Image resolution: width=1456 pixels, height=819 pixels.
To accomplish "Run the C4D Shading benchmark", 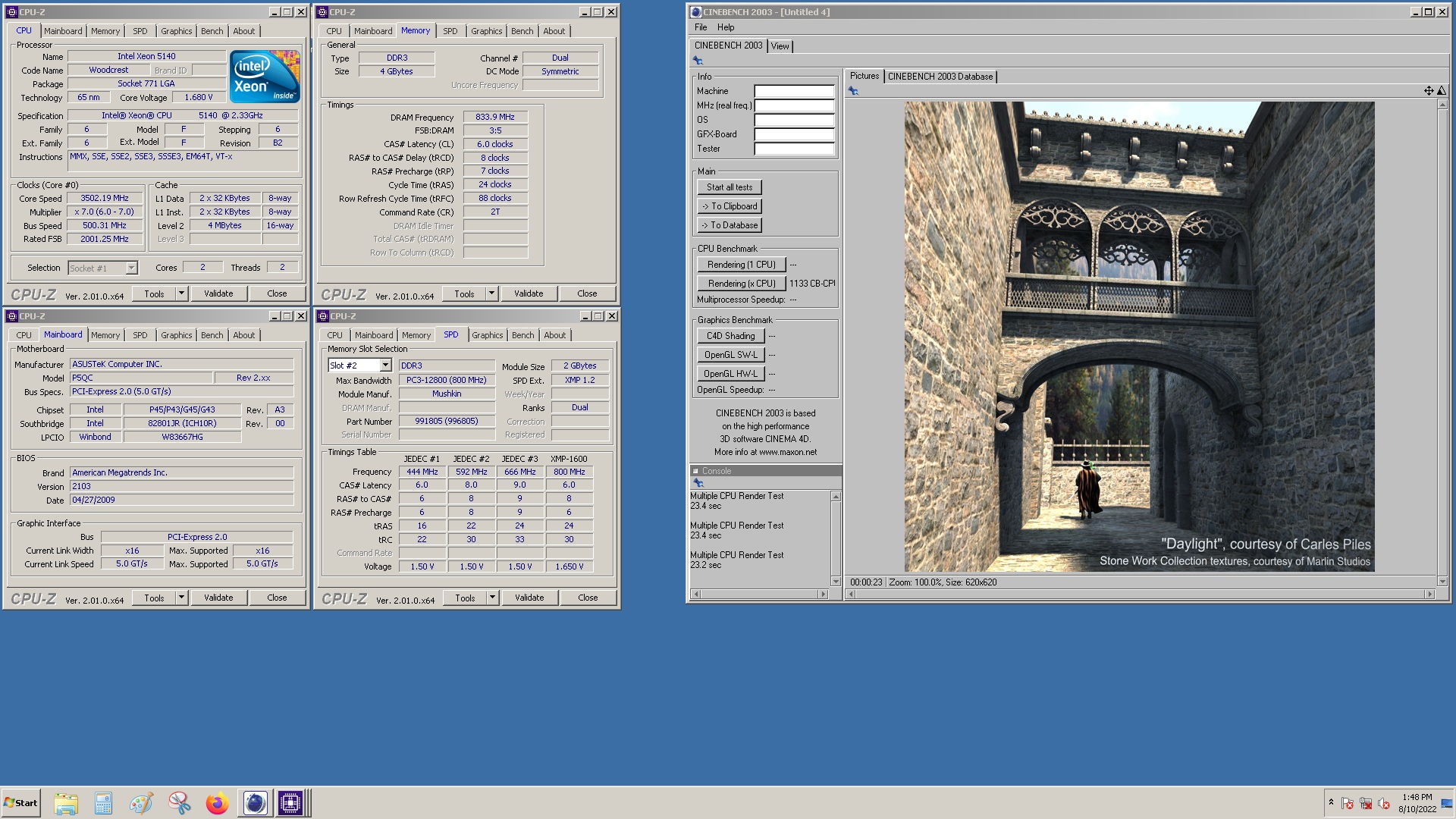I will click(730, 336).
